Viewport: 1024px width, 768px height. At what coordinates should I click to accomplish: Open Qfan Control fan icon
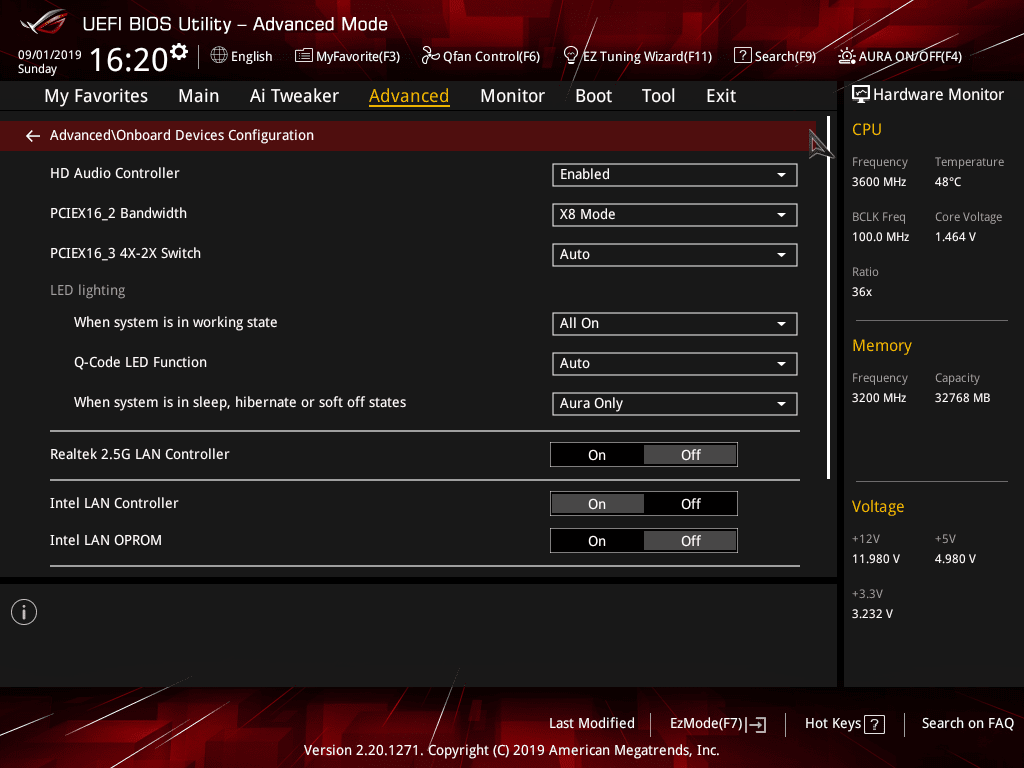click(x=430, y=56)
